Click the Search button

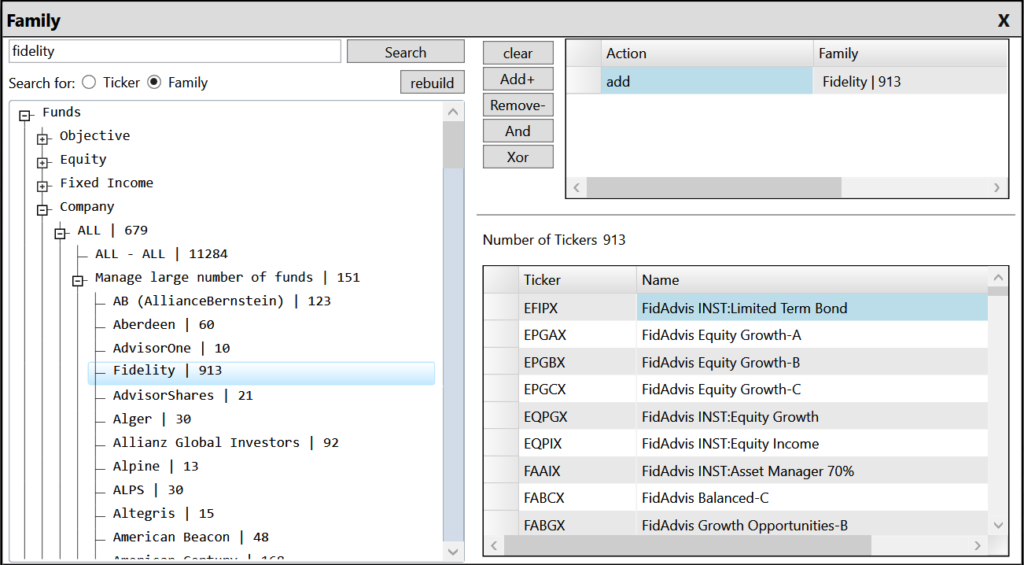[405, 52]
